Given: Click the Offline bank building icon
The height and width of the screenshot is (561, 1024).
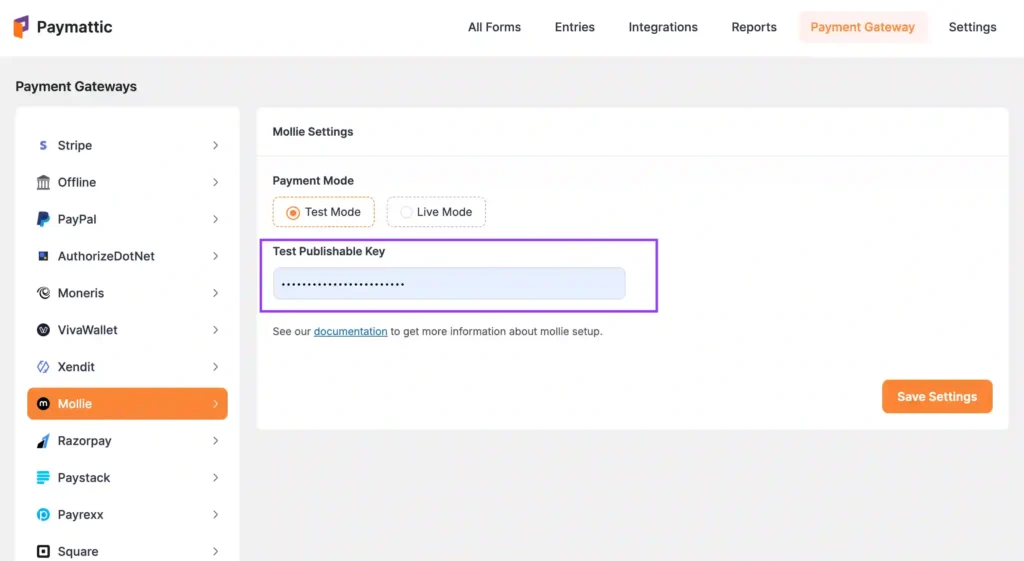Looking at the screenshot, I should (43, 182).
